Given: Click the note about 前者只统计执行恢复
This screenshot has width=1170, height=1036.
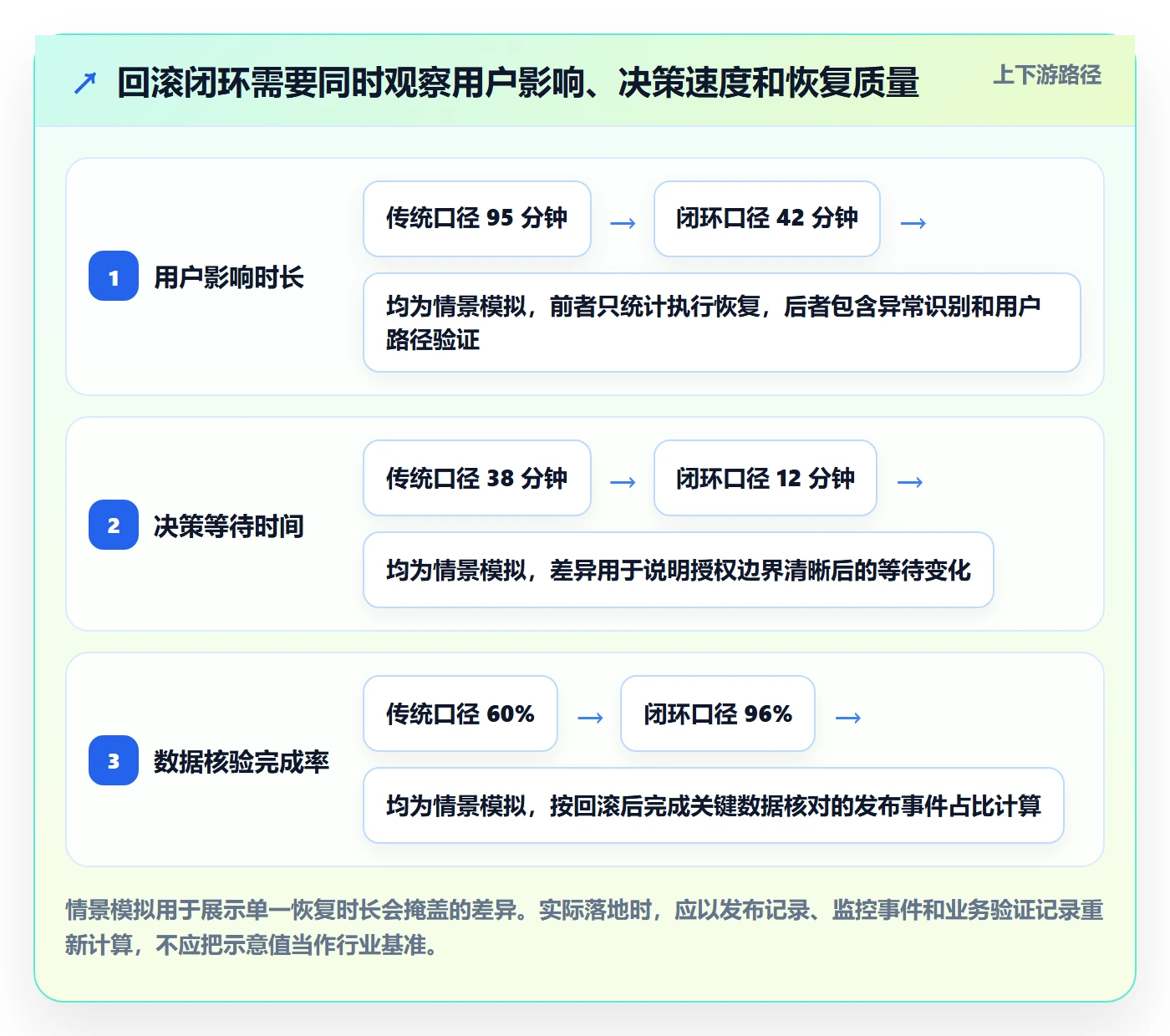Looking at the screenshot, I should (722, 322).
